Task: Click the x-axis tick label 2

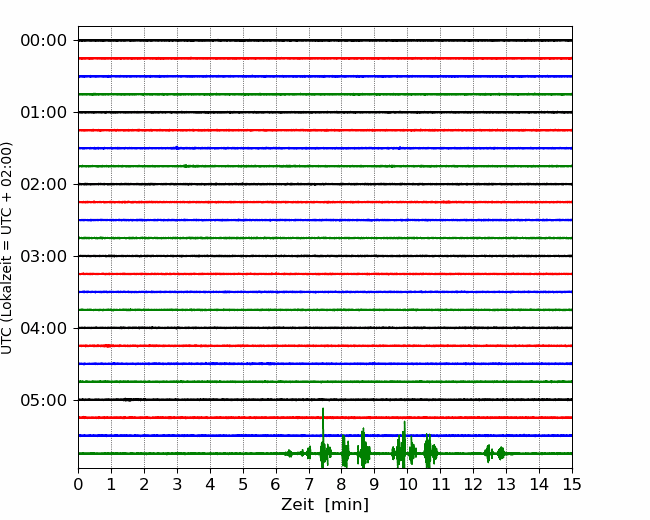Action: 144,484
